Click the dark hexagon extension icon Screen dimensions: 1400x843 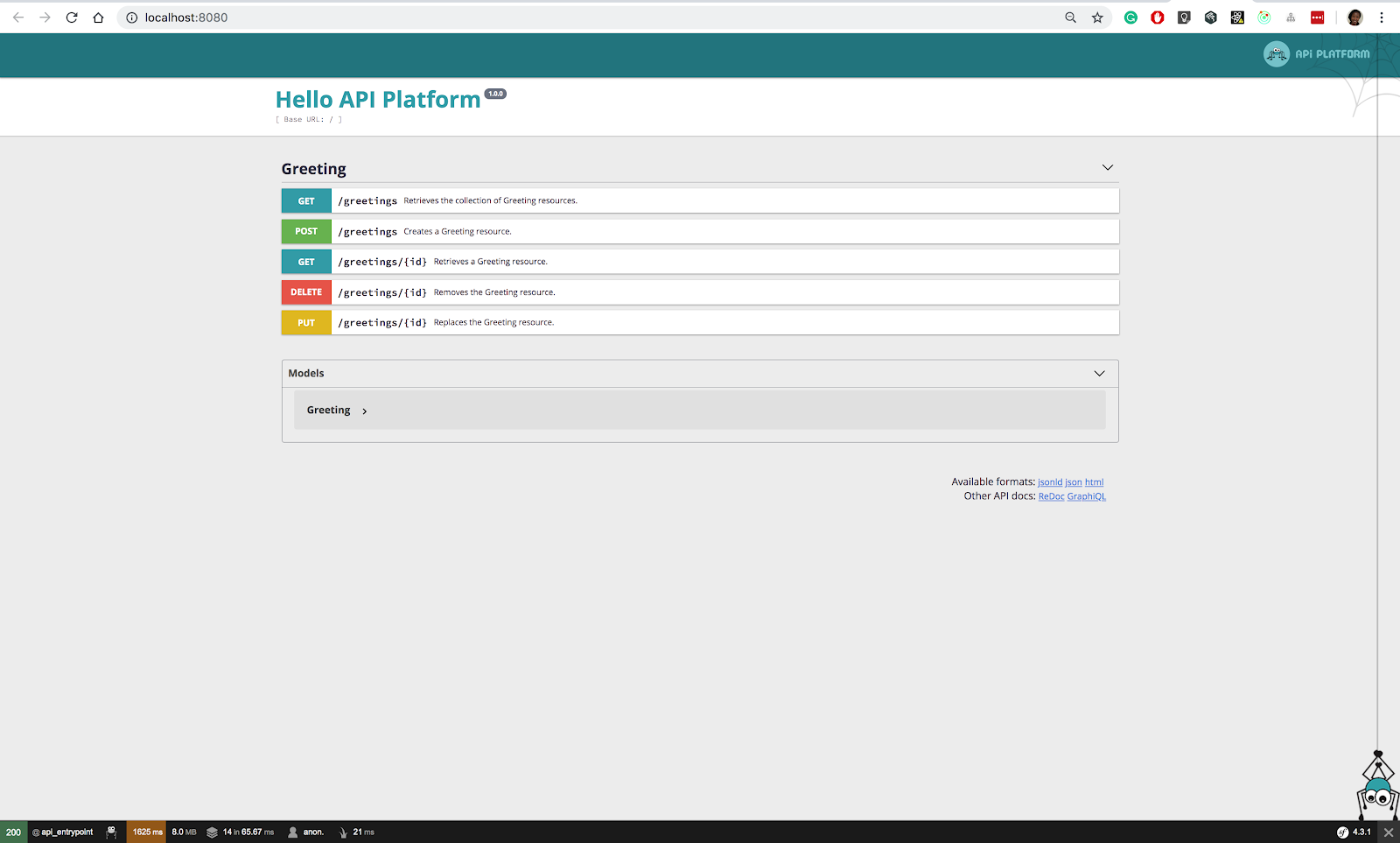[x=1211, y=18]
